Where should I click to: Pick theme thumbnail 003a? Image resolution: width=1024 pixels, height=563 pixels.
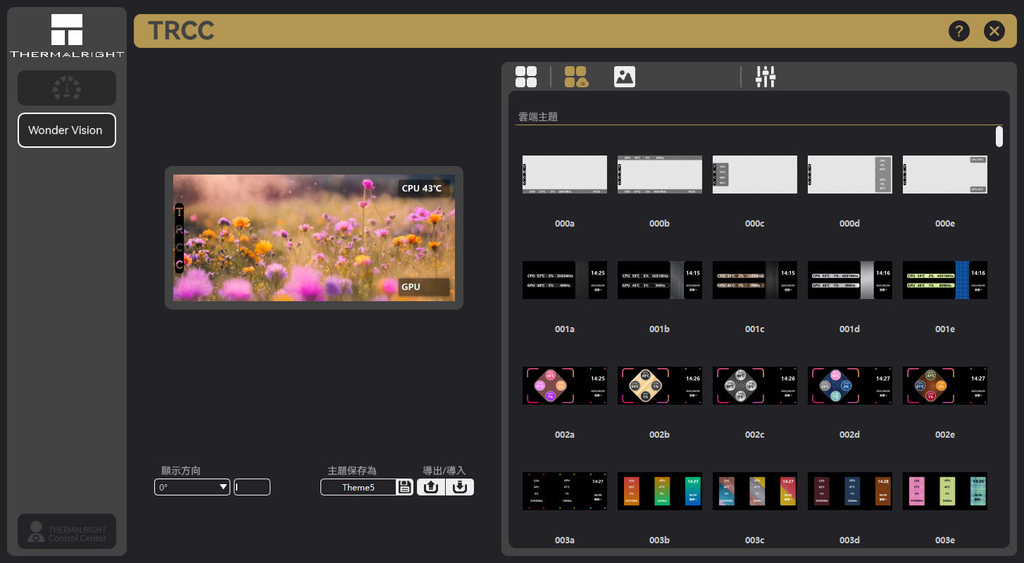[564, 491]
